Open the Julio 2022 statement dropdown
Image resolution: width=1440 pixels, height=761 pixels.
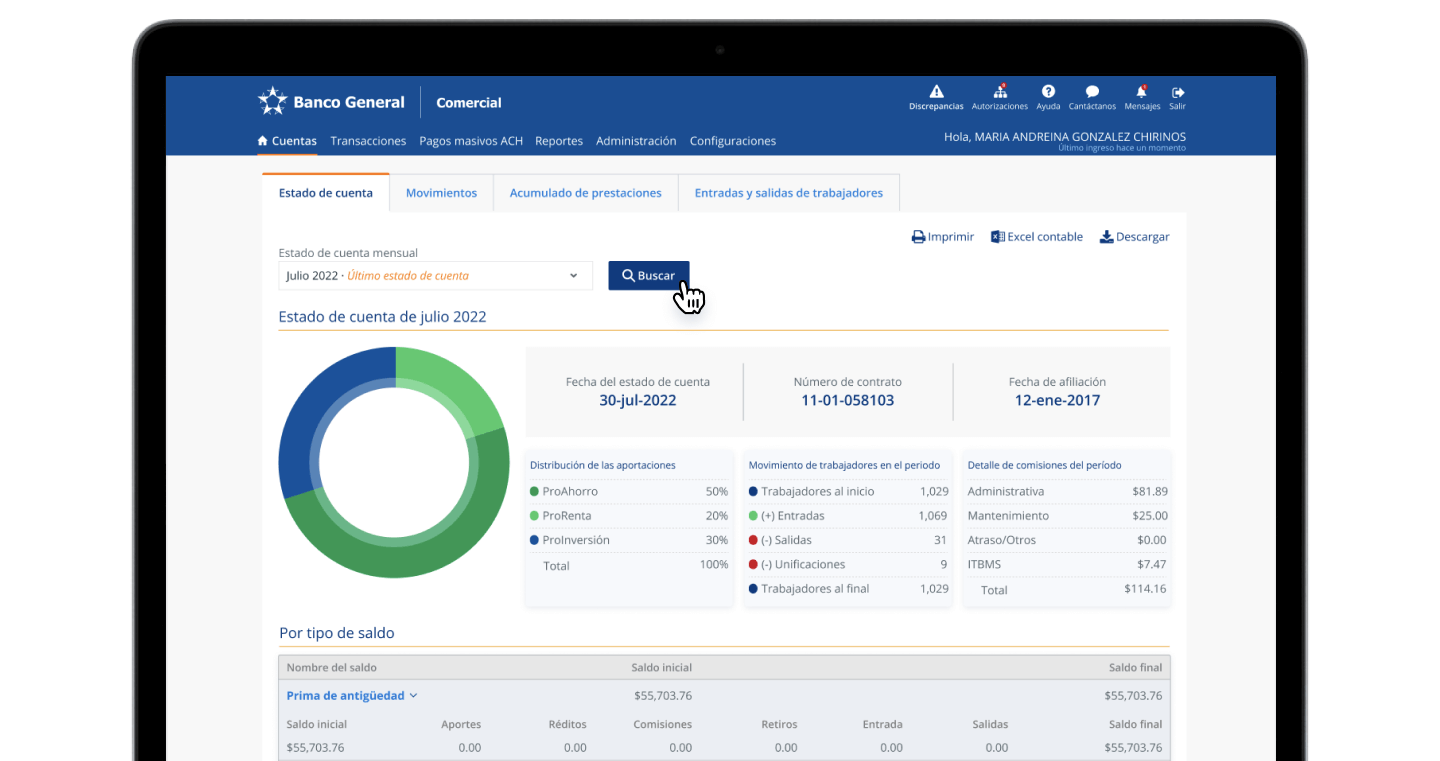point(436,276)
